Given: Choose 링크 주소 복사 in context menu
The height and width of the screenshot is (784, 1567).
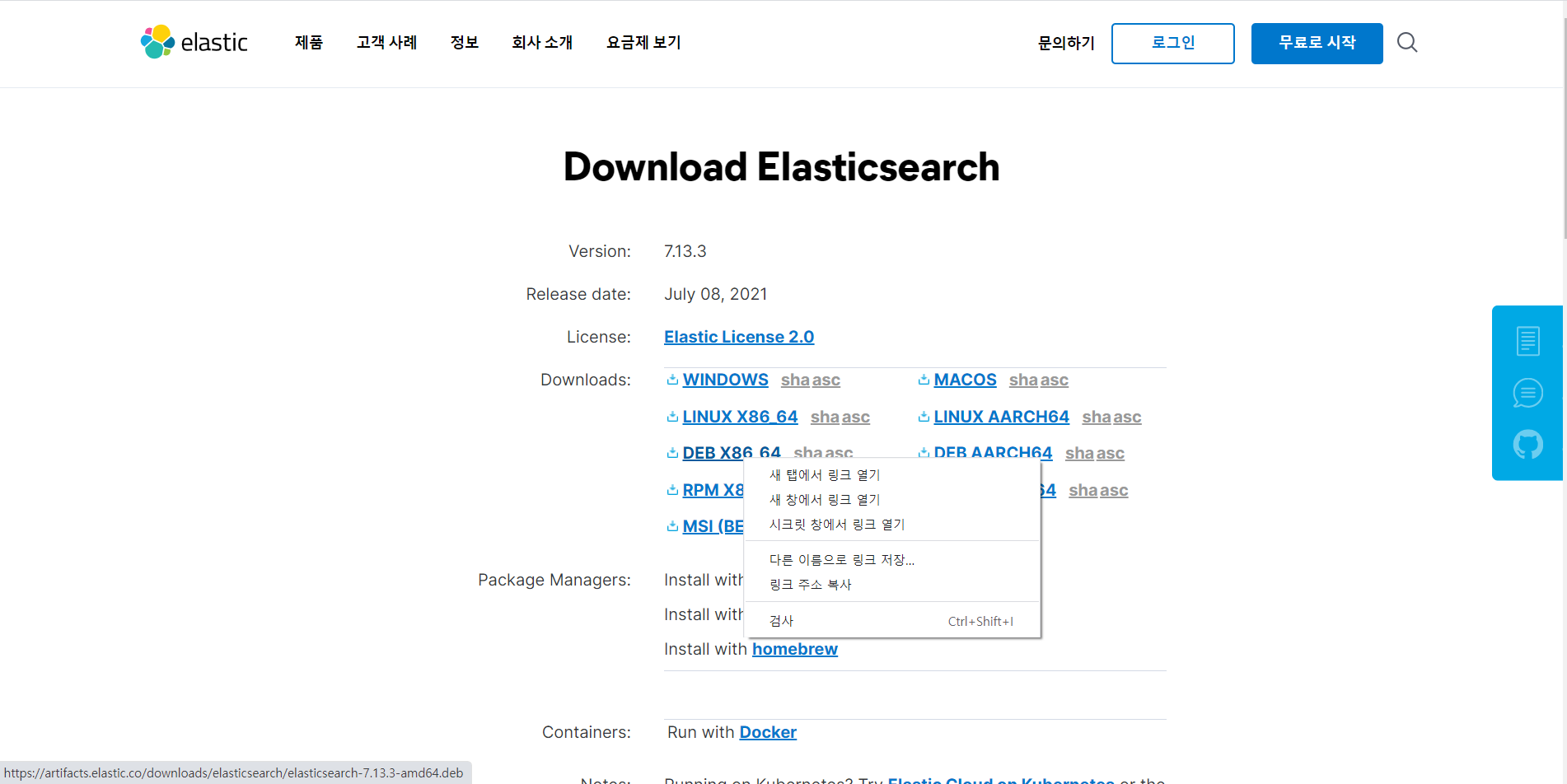Looking at the screenshot, I should [892, 585].
